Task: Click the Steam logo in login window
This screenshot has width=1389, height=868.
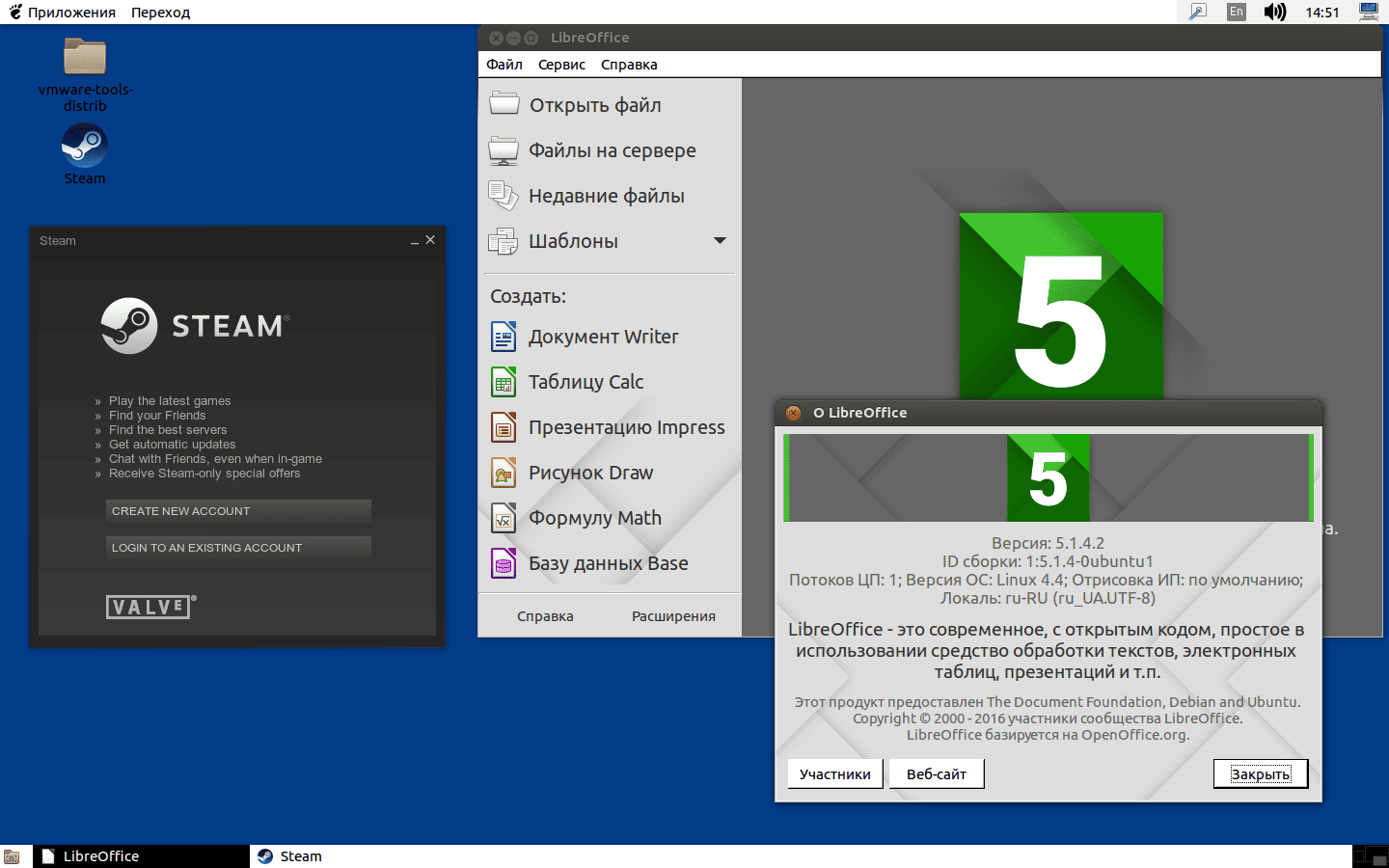Action: [195, 326]
